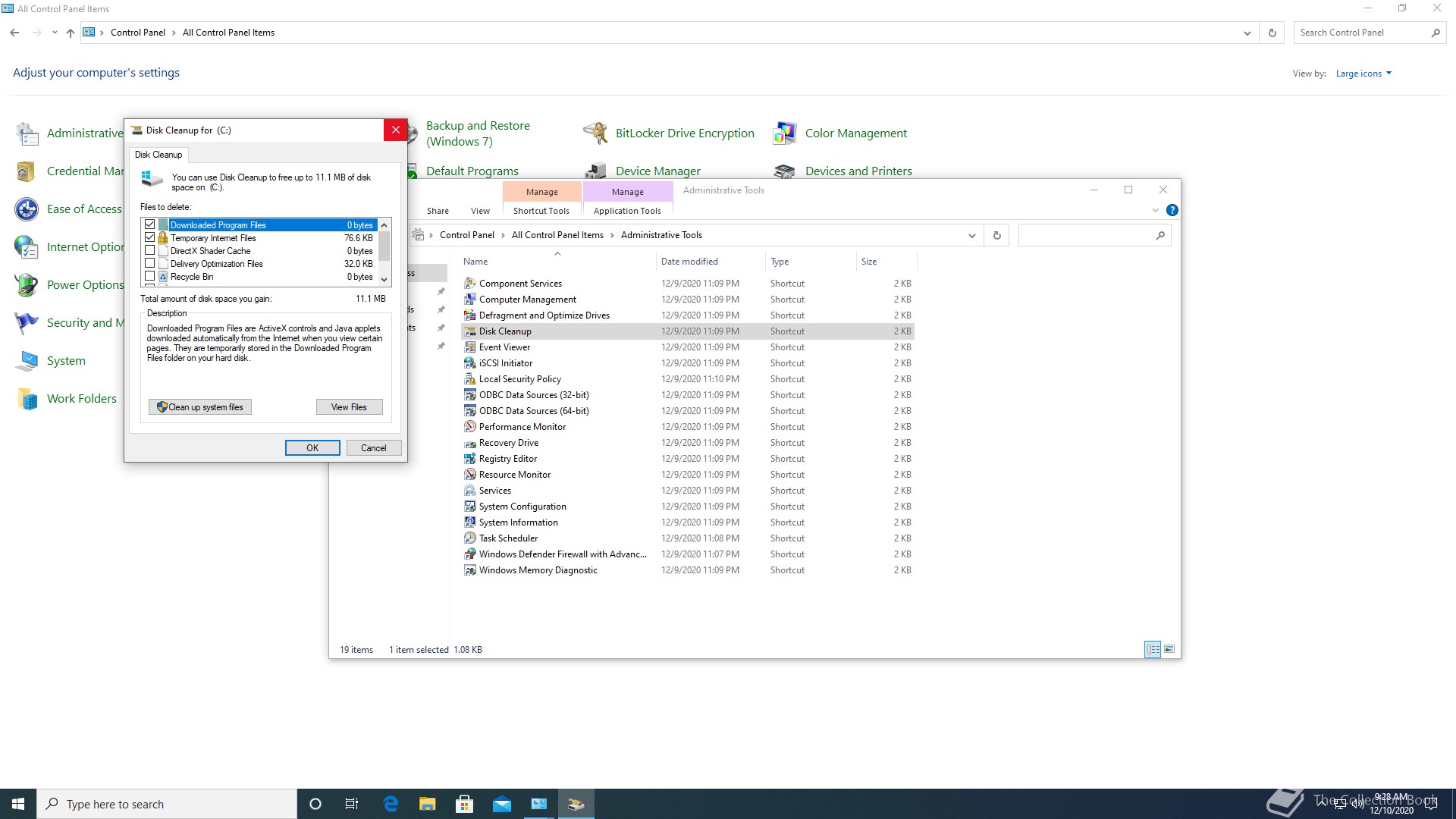1456x819 pixels.
Task: Open the Work Folders icon
Action: coord(27,398)
